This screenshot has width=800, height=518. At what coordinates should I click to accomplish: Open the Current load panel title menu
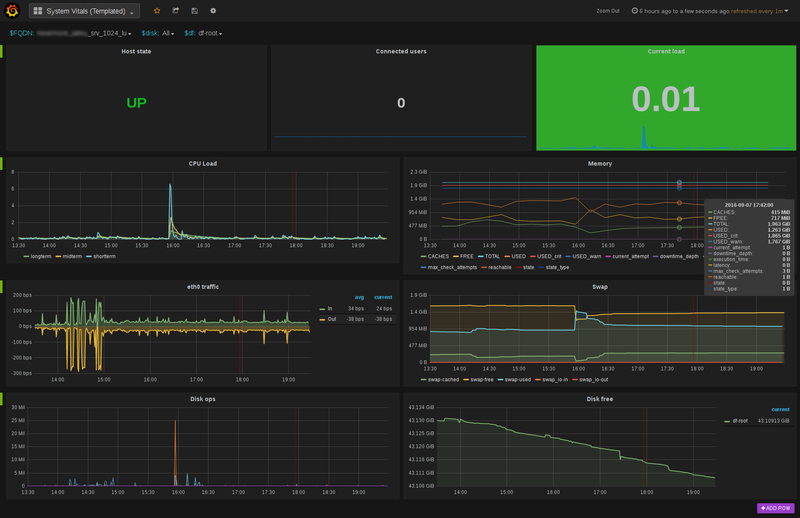(666, 52)
